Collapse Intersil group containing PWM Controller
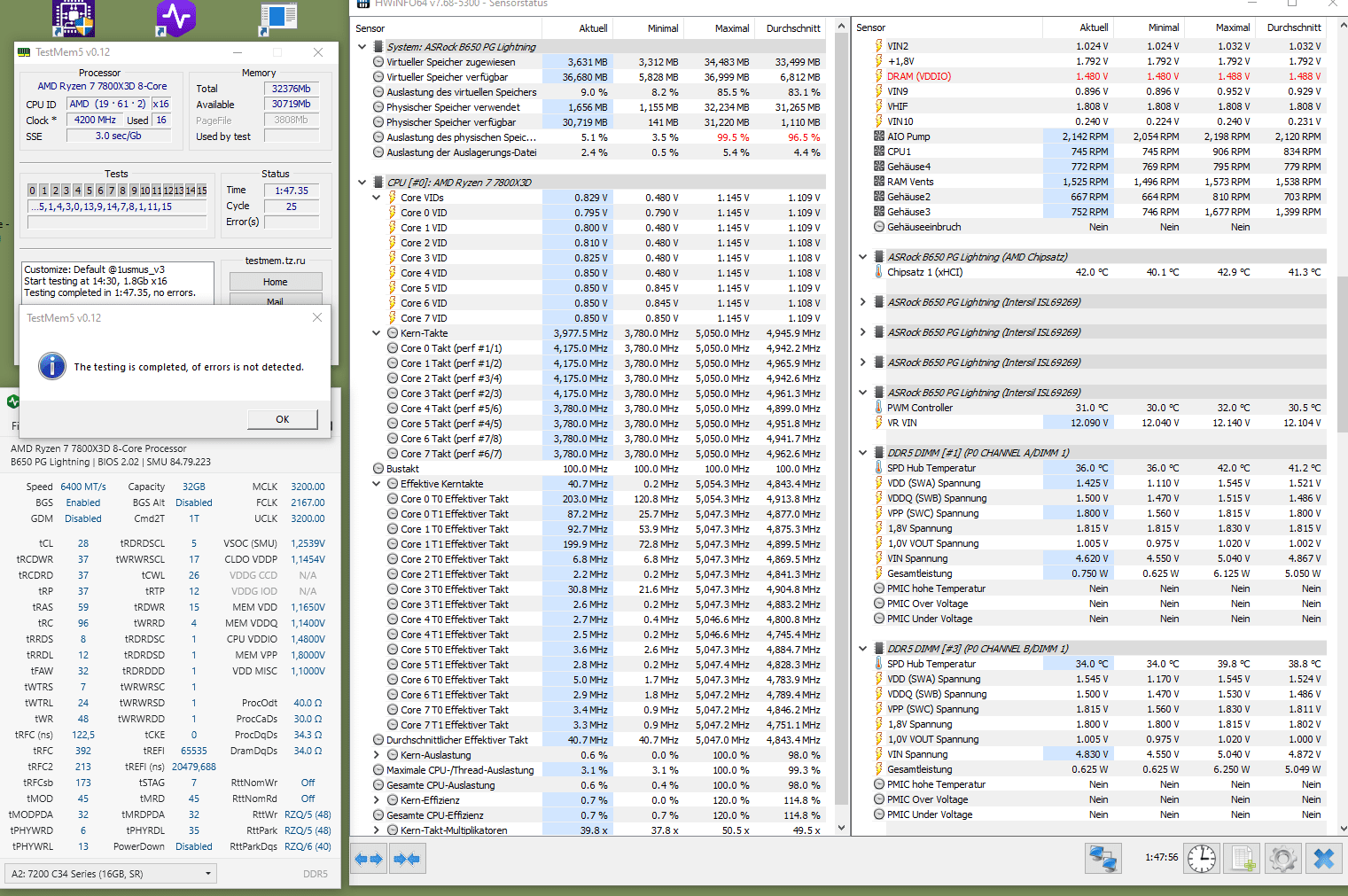 (x=863, y=393)
